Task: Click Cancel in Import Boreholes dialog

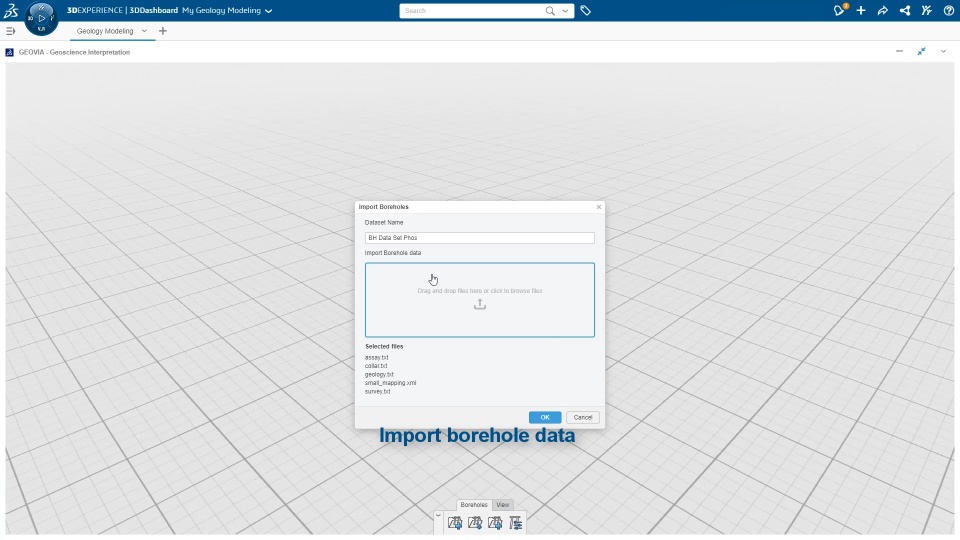Action: point(583,418)
